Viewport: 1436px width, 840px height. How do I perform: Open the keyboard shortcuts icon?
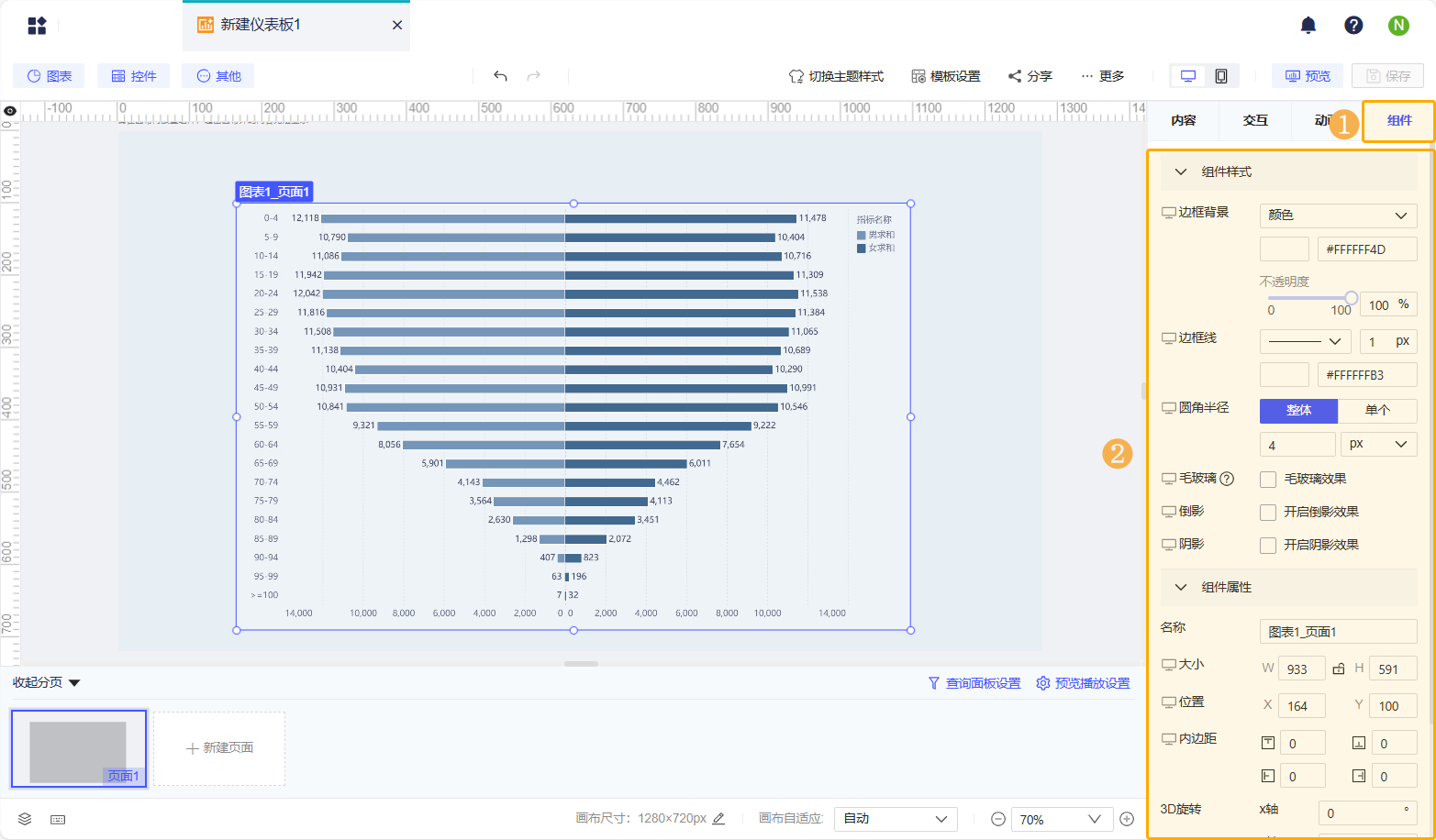(58, 819)
